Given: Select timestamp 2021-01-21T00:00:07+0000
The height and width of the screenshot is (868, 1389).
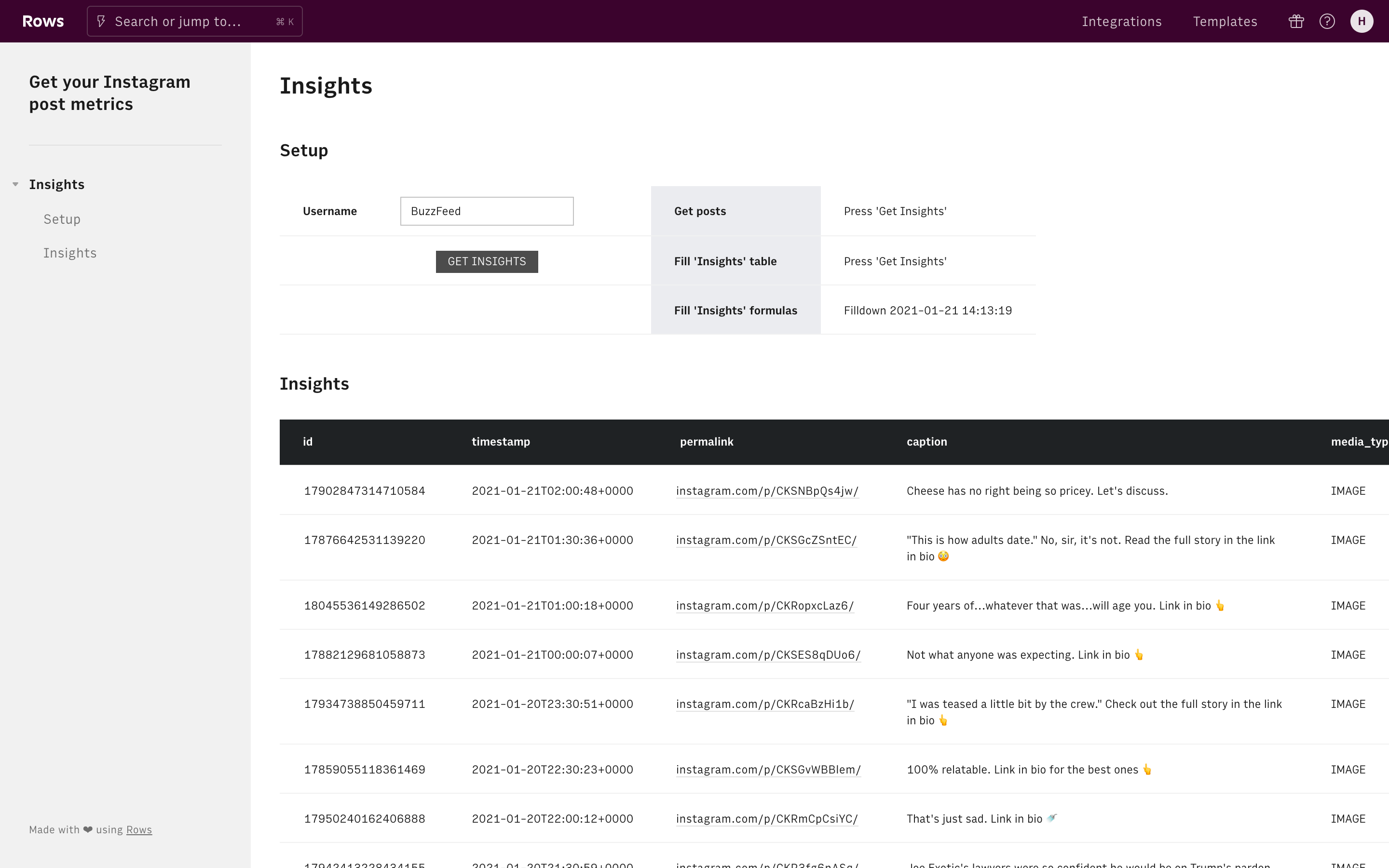Looking at the screenshot, I should pyautogui.click(x=552, y=654).
